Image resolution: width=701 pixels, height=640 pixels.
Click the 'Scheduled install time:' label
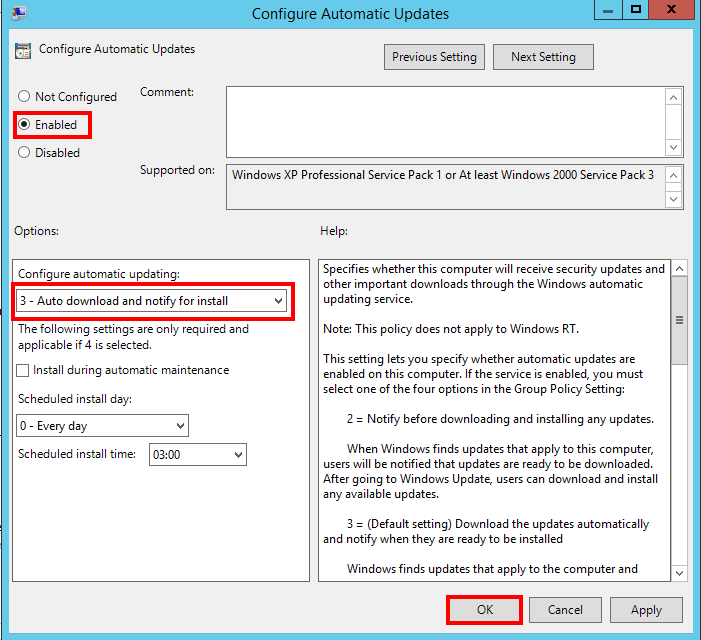coord(77,454)
